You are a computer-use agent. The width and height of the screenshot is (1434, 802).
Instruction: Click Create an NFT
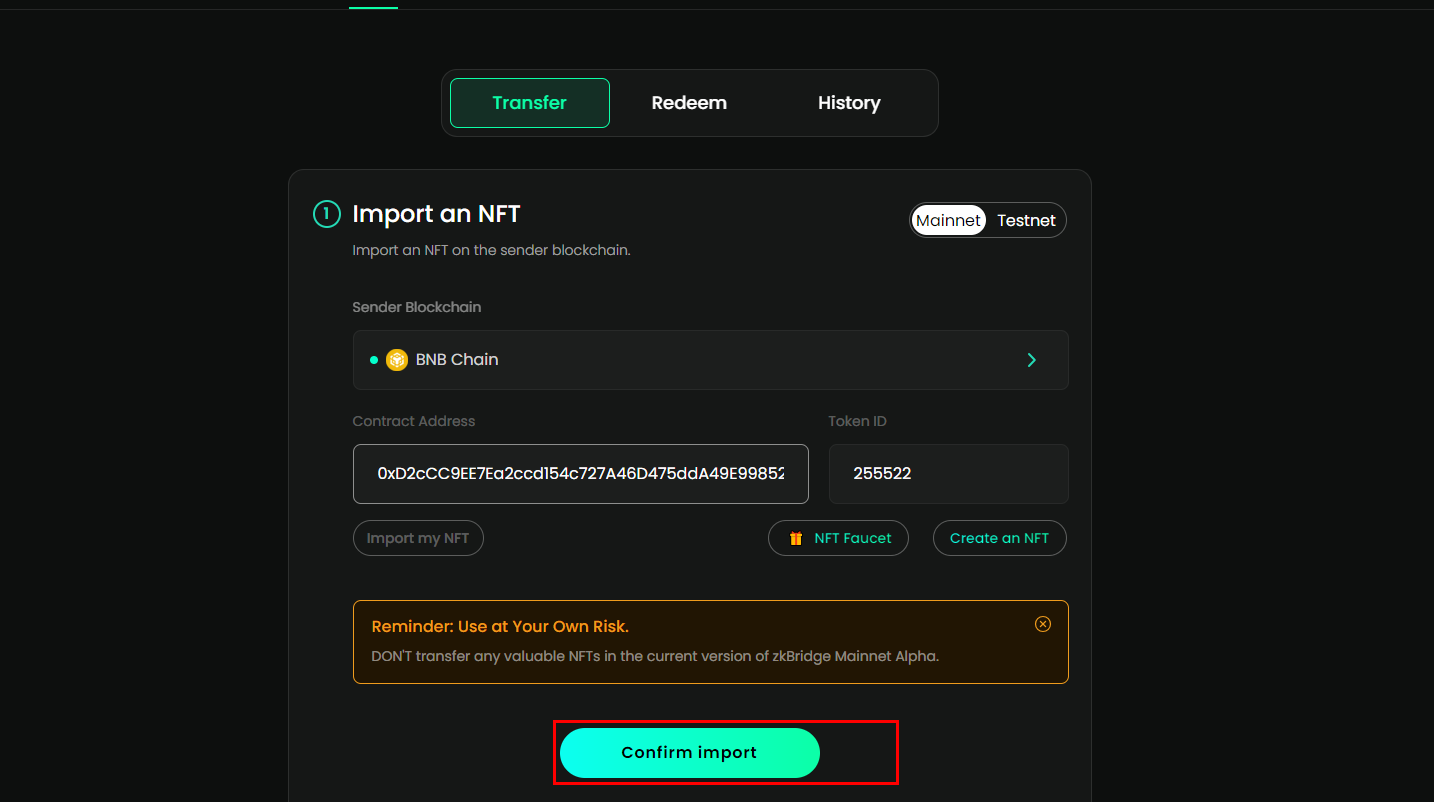pos(999,538)
